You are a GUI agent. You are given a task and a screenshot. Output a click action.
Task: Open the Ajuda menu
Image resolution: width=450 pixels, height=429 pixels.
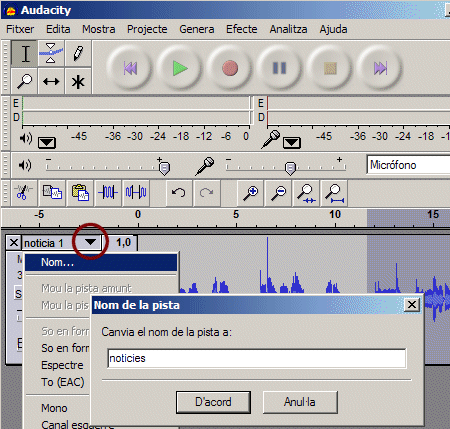click(x=333, y=29)
